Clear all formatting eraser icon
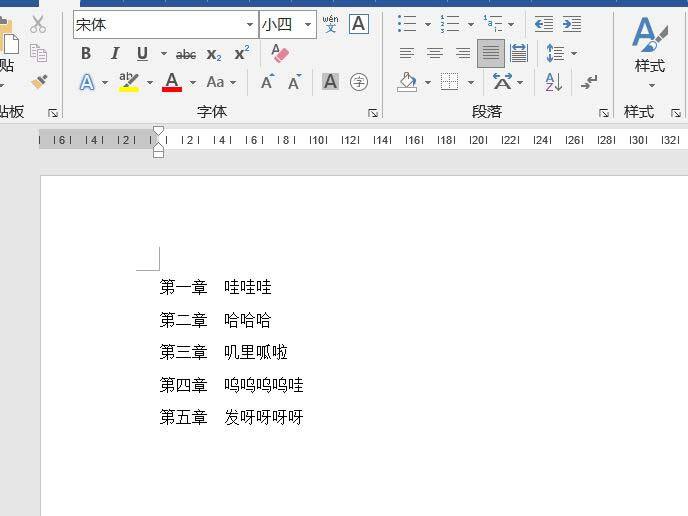 click(x=280, y=53)
